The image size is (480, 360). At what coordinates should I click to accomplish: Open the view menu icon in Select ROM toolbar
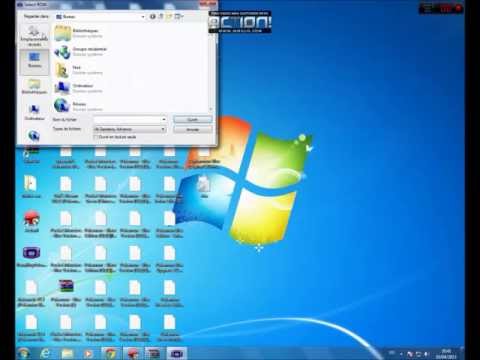tap(179, 16)
